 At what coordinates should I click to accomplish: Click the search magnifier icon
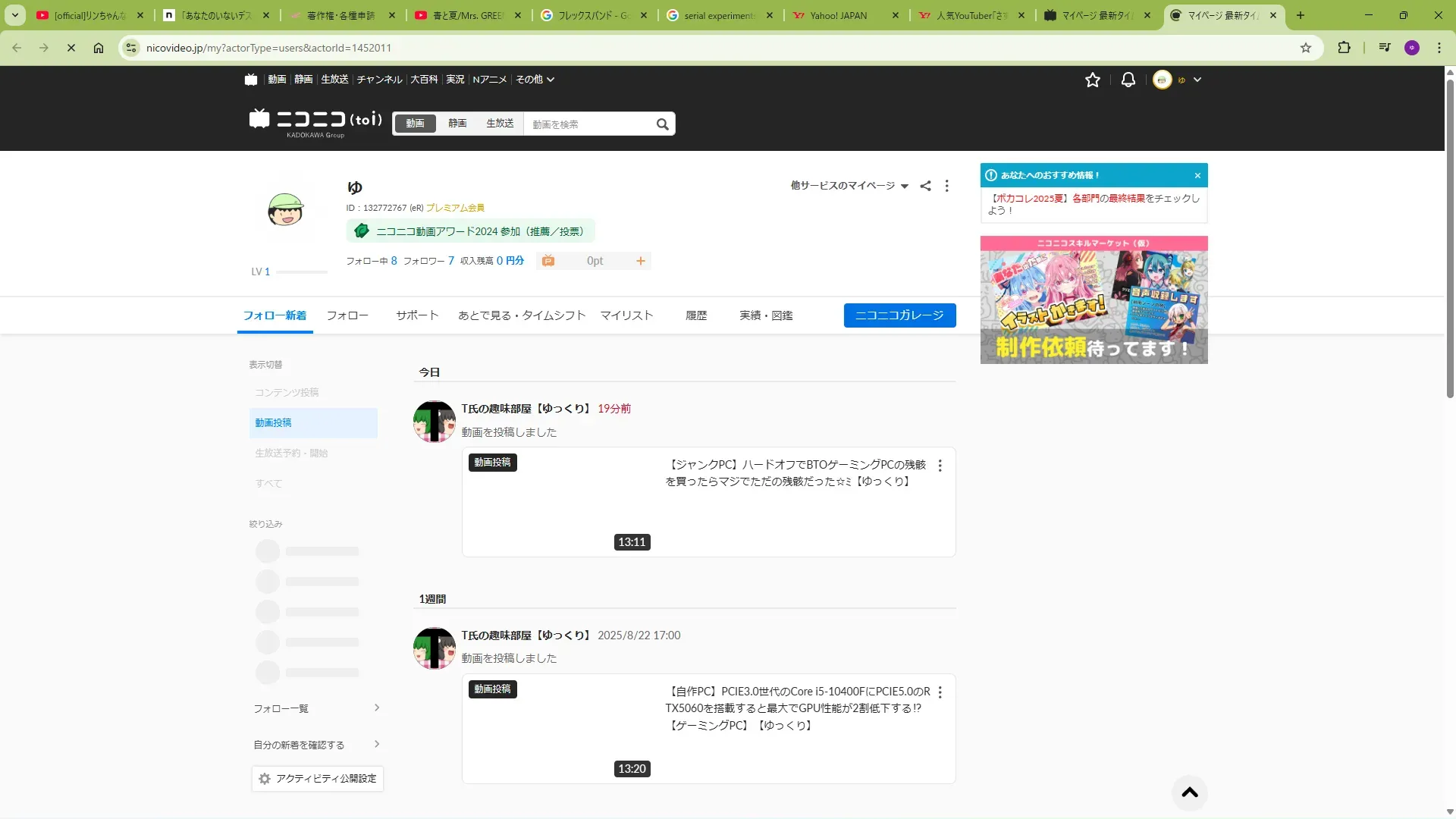point(662,124)
